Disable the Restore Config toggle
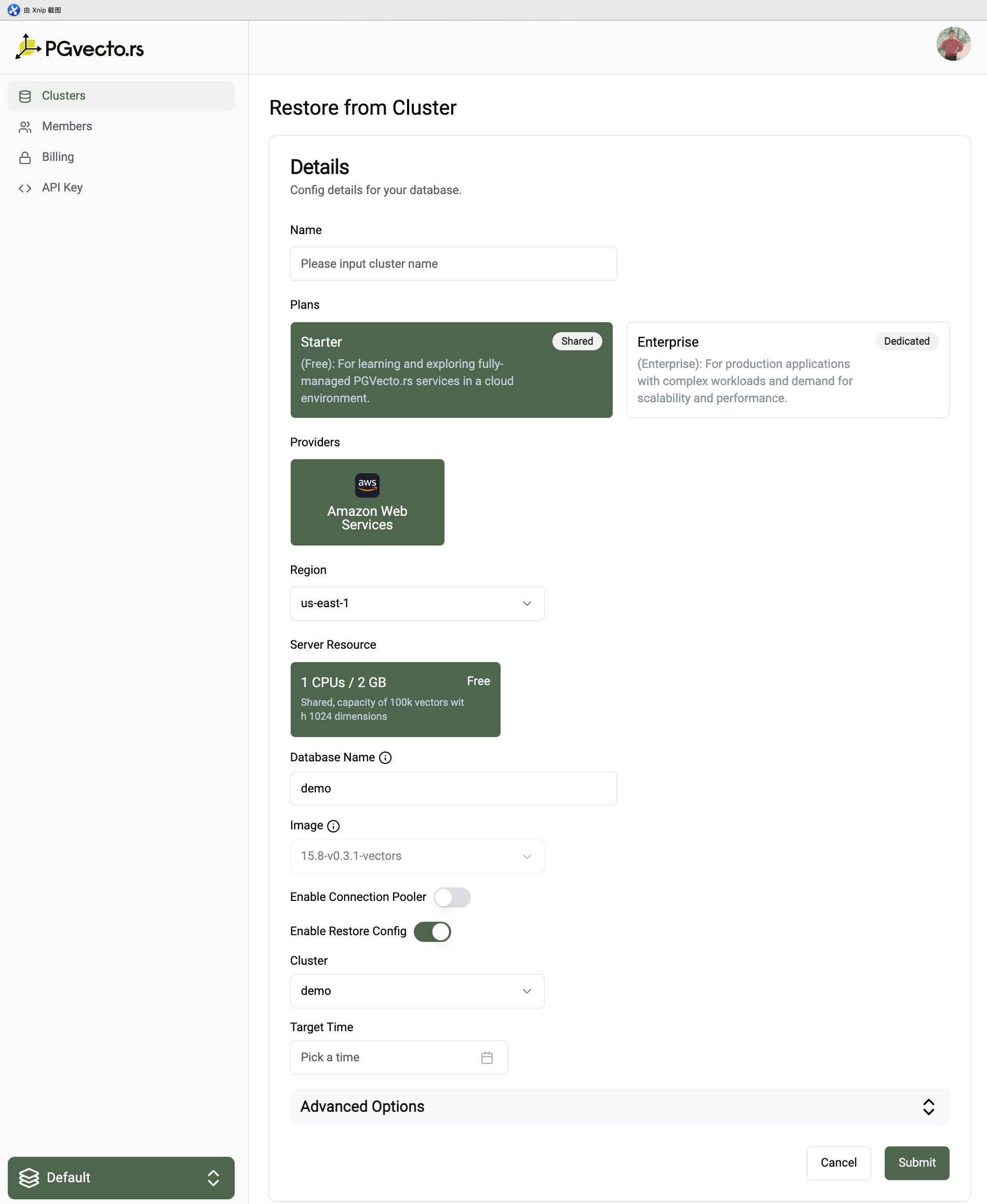The image size is (987, 1204). tap(432, 931)
